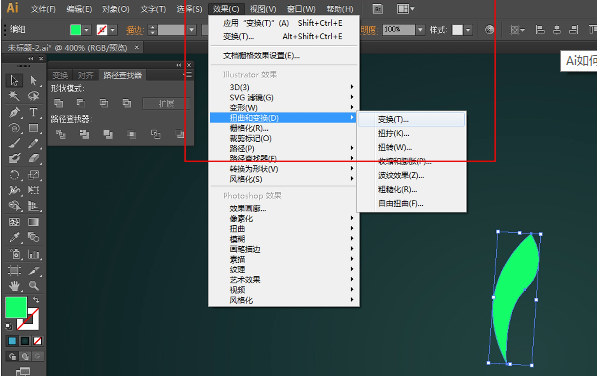Choose the Direct Selection tool
This screenshot has width=597, height=376.
[34, 80]
